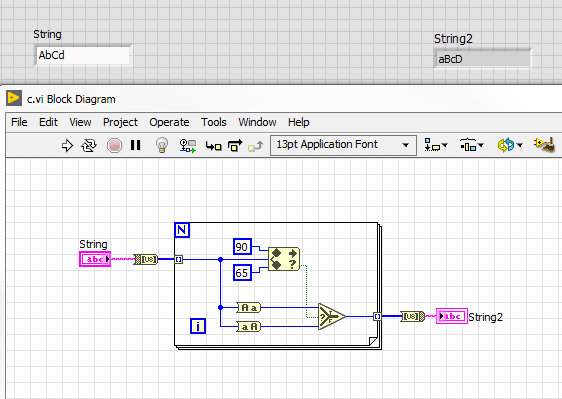Viewport: 562px width, 399px height.
Task: Open the Reorder dropdown
Action: [510, 145]
